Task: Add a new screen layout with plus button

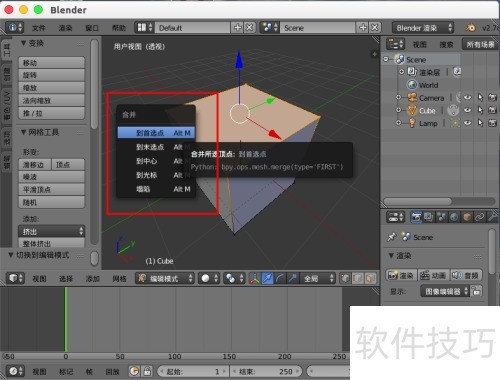Action: pyautogui.click(x=237, y=28)
